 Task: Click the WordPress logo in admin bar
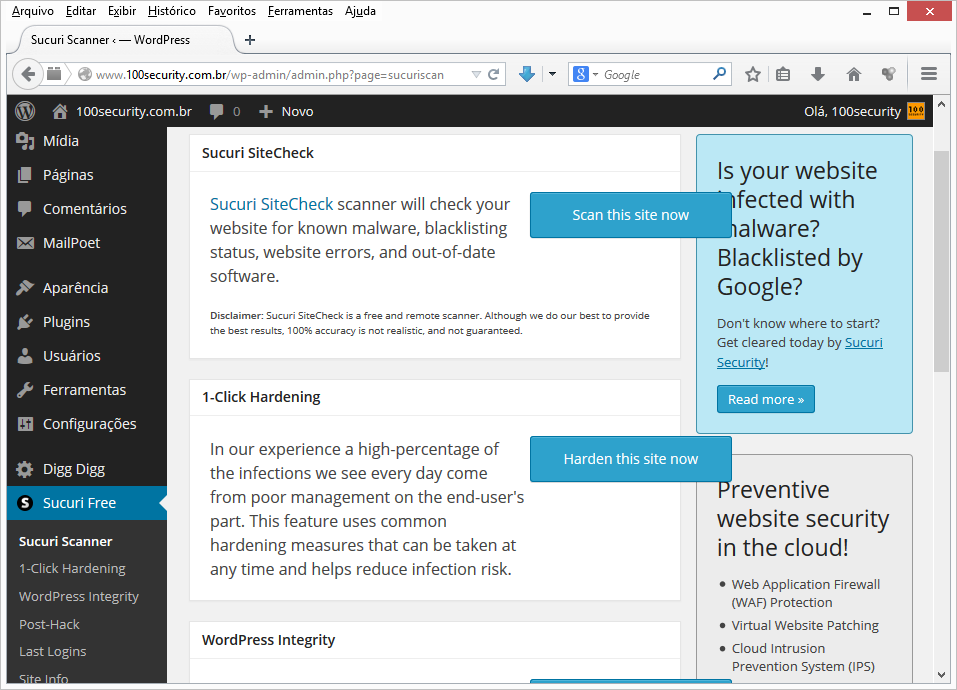(x=25, y=111)
